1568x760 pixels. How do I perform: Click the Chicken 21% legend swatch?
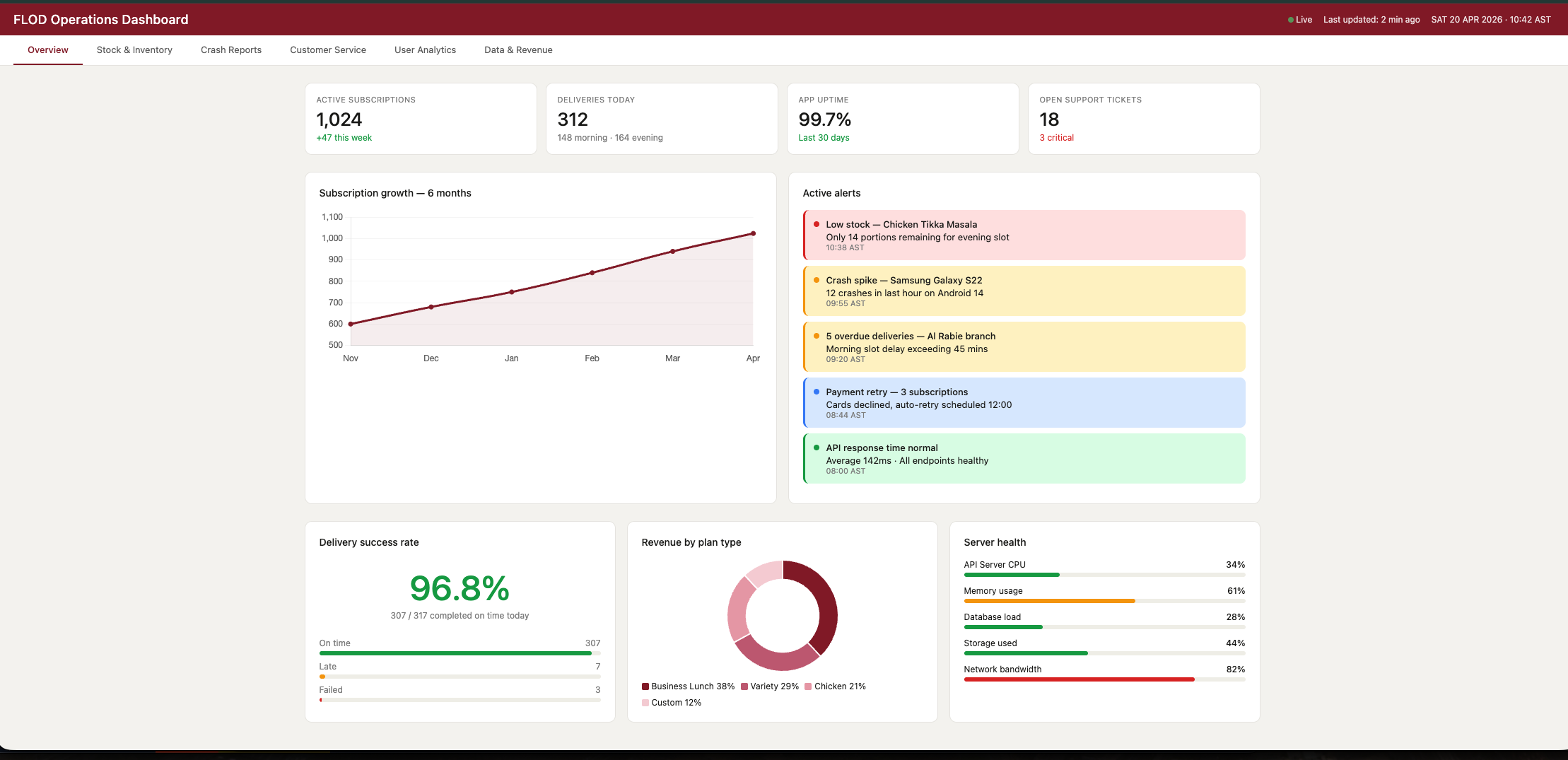click(808, 686)
